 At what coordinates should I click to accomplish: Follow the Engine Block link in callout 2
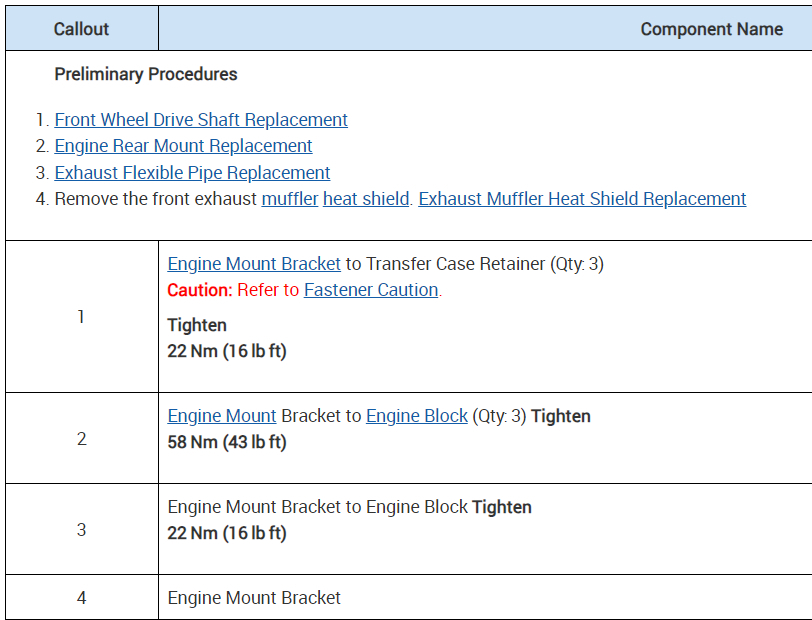pyautogui.click(x=417, y=416)
